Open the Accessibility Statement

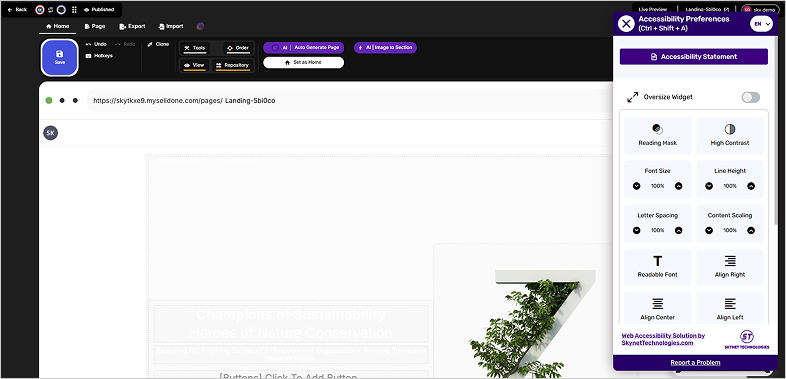pyautogui.click(x=694, y=57)
